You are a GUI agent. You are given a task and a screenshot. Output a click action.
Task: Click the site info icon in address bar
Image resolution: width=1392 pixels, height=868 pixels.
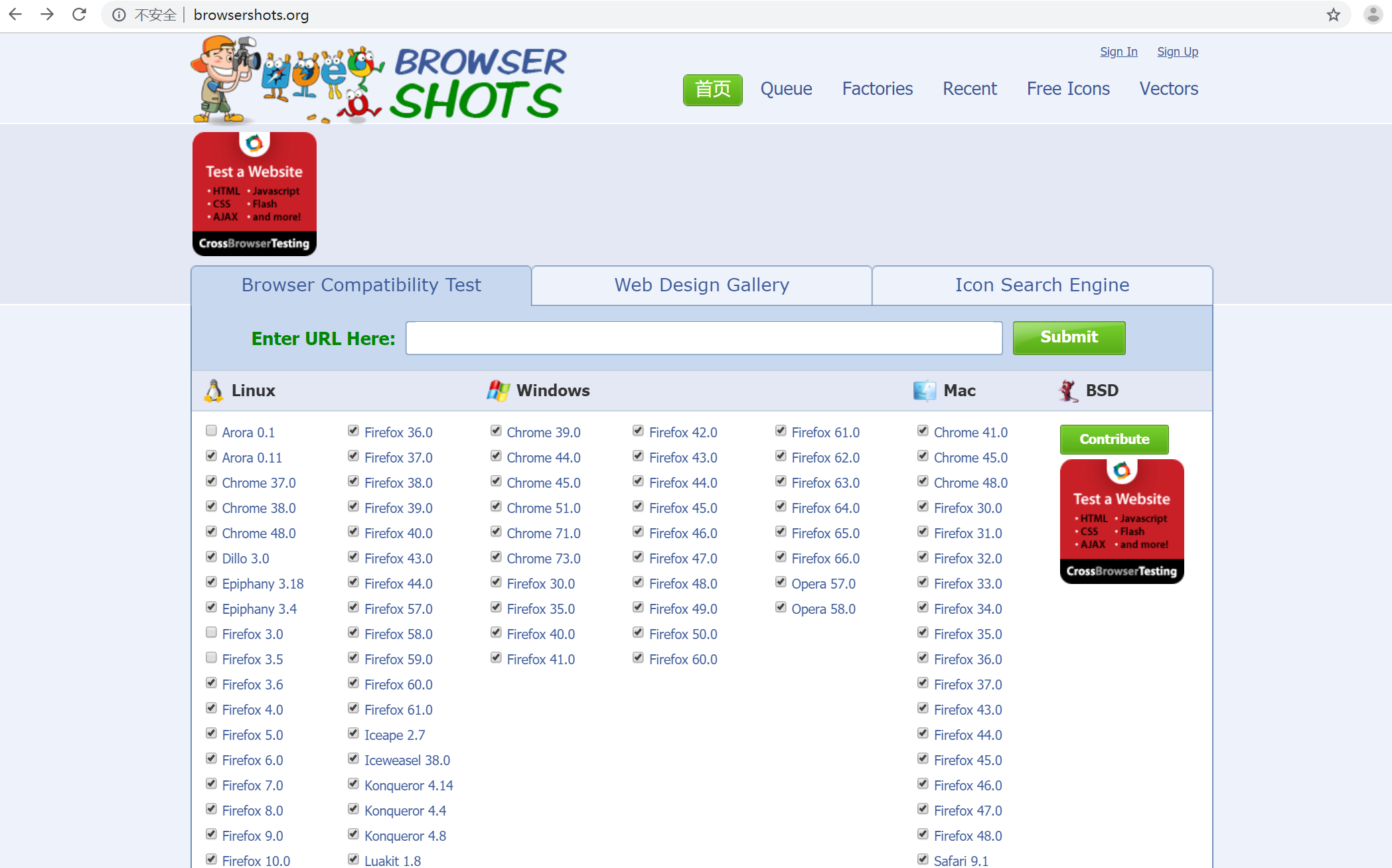119,15
